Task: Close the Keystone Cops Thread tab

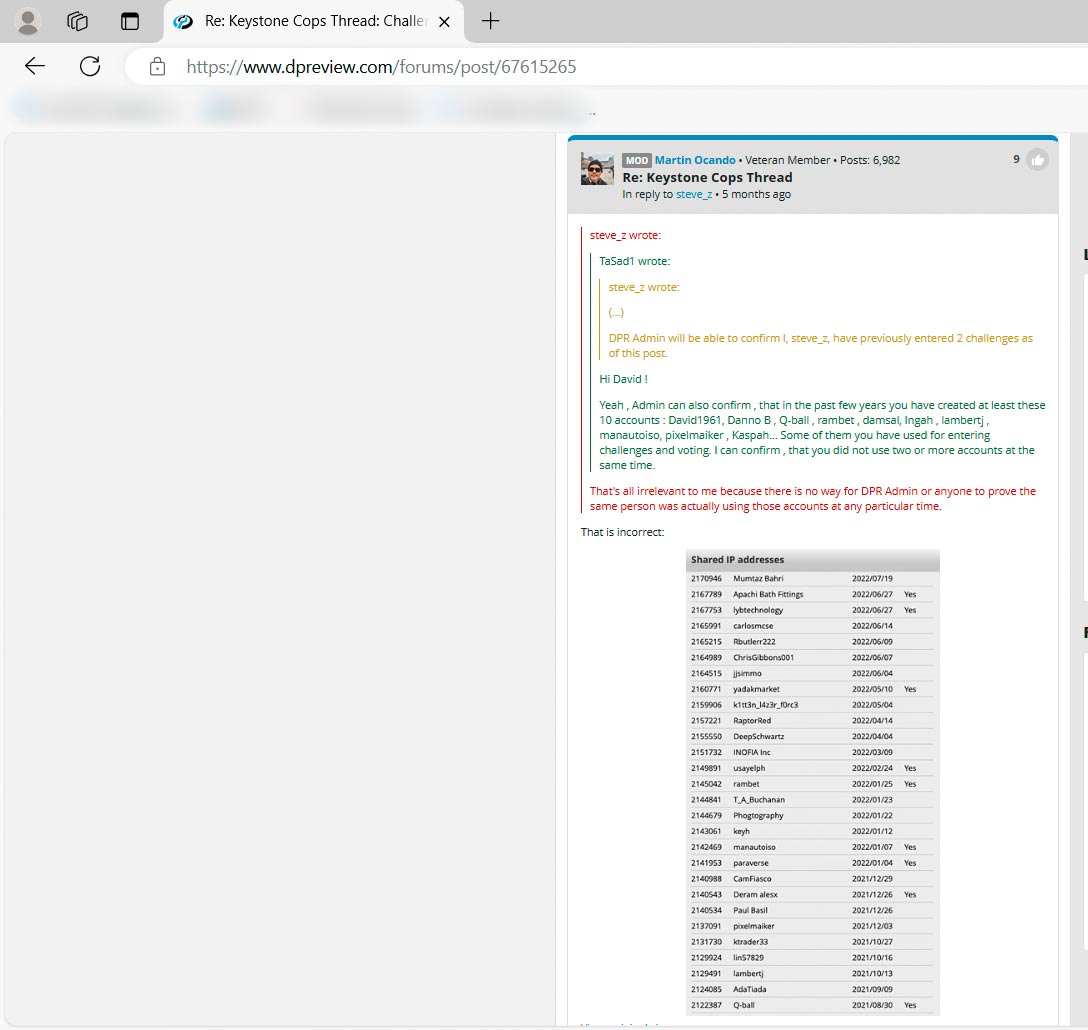Action: (x=444, y=22)
